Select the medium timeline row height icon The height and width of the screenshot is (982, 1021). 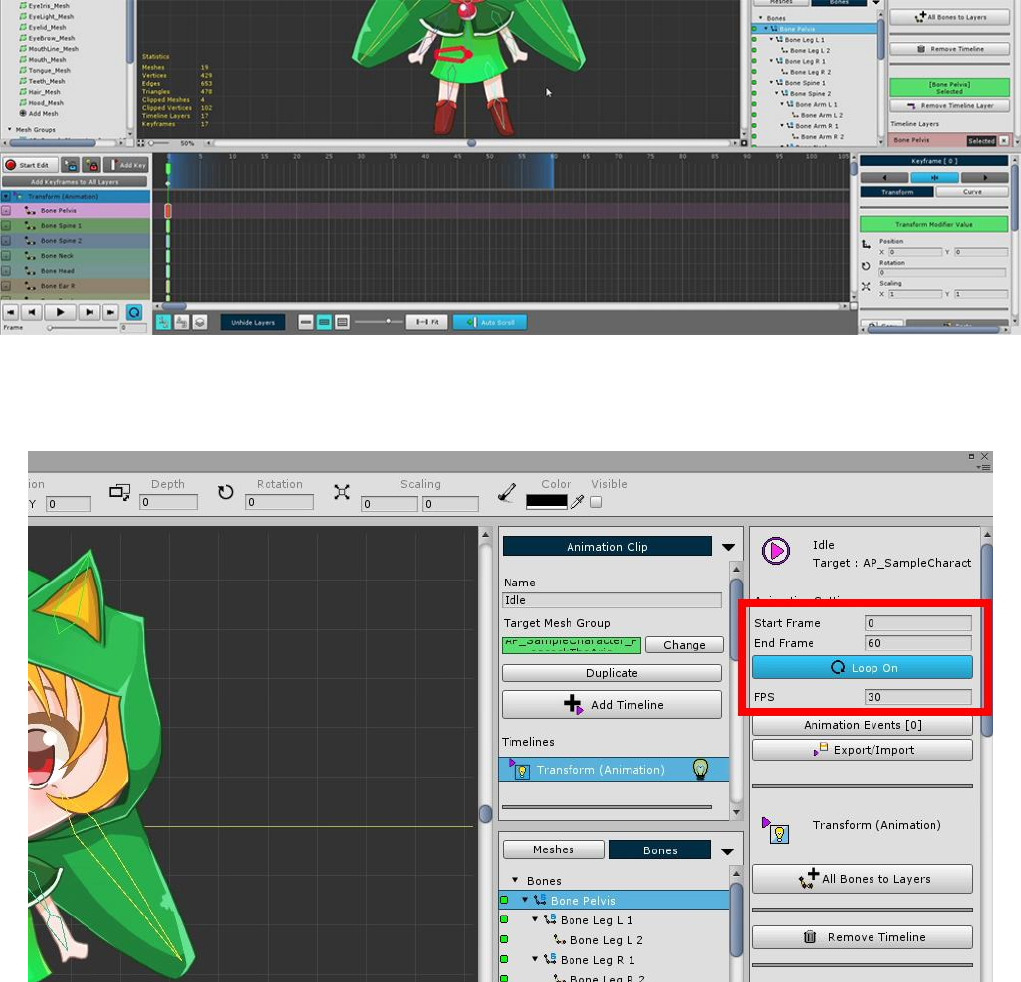pyautogui.click(x=324, y=322)
